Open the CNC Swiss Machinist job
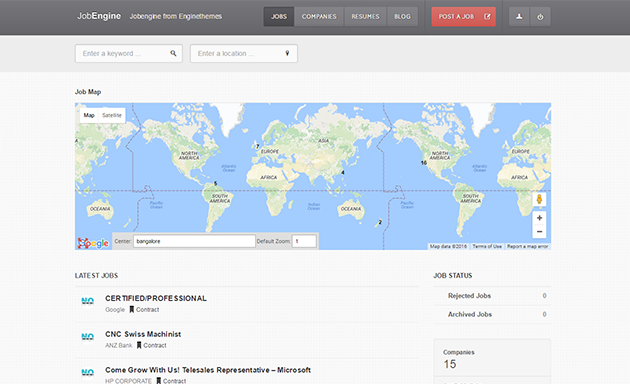The height and width of the screenshot is (384, 630). 143,334
